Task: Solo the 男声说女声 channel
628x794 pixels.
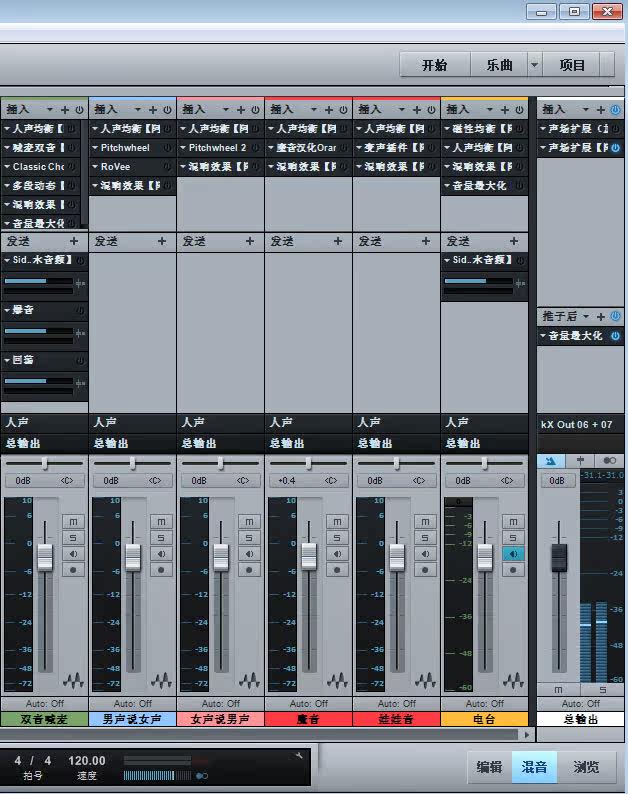Action: [161, 538]
